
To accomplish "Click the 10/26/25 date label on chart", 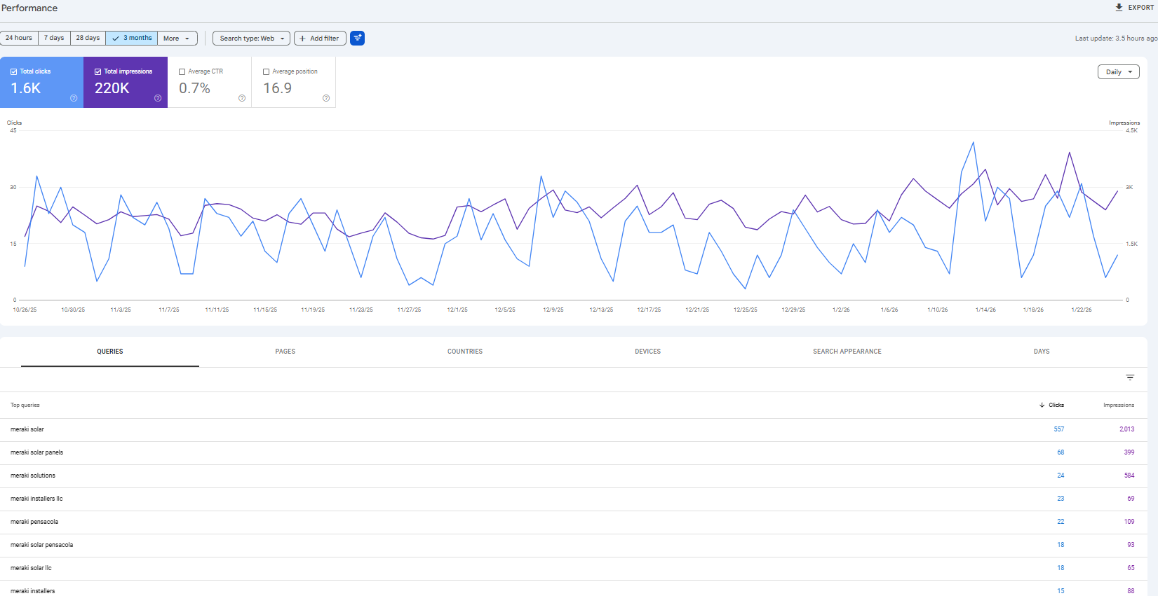I will (24, 310).
